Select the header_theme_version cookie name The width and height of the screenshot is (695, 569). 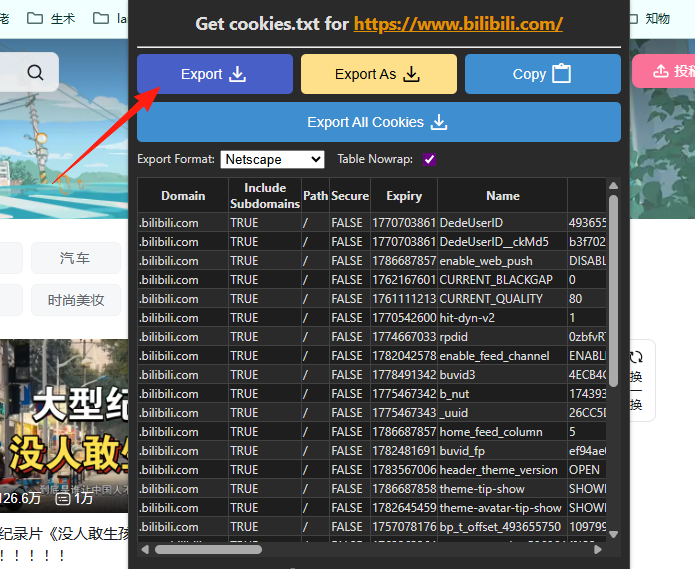tap(503, 470)
